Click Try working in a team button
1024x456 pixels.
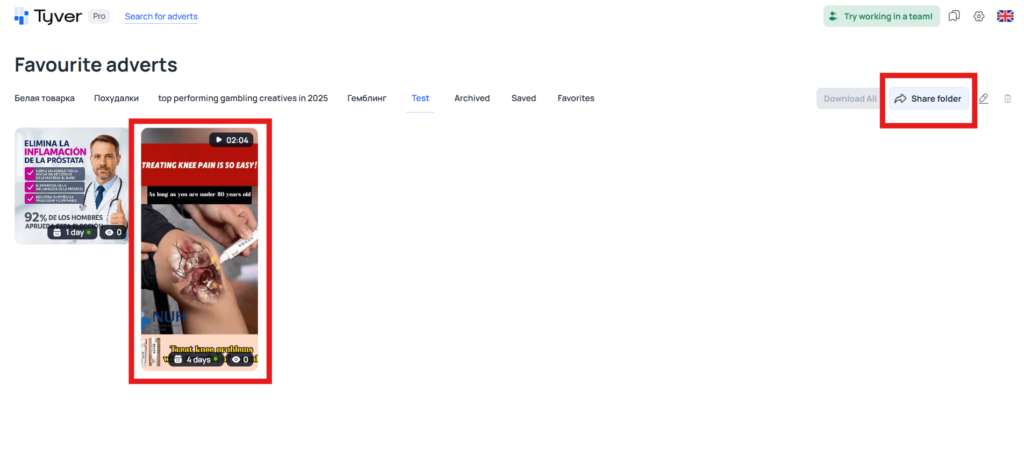point(881,17)
